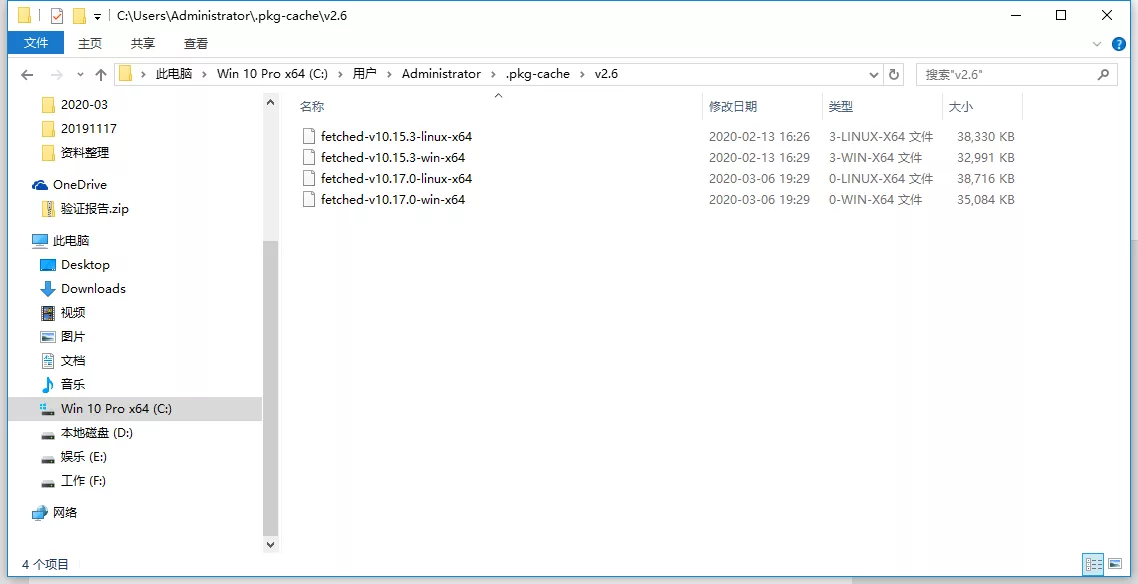Click Win 10 Pro x64 (C:) breadcrumb
This screenshot has width=1138, height=584.
(x=272, y=74)
